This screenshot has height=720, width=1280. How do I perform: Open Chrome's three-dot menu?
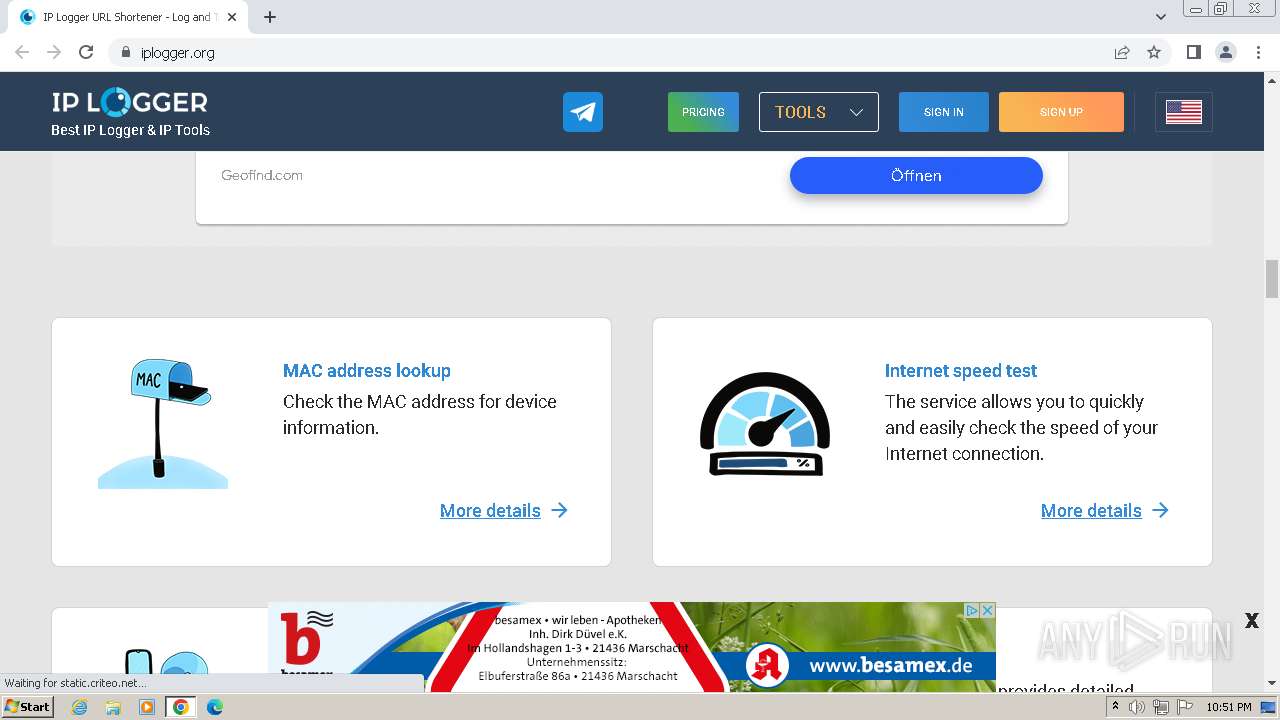(1258, 52)
